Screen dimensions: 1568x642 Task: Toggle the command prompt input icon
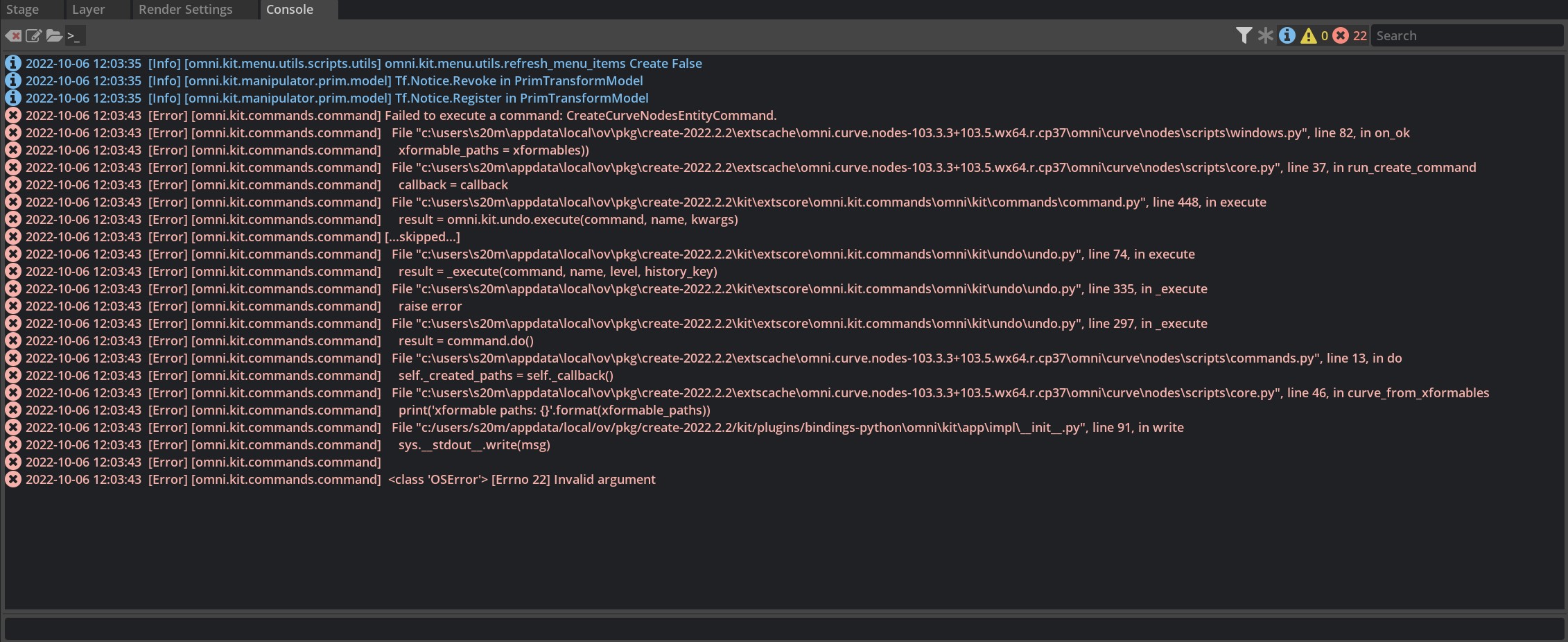74,35
